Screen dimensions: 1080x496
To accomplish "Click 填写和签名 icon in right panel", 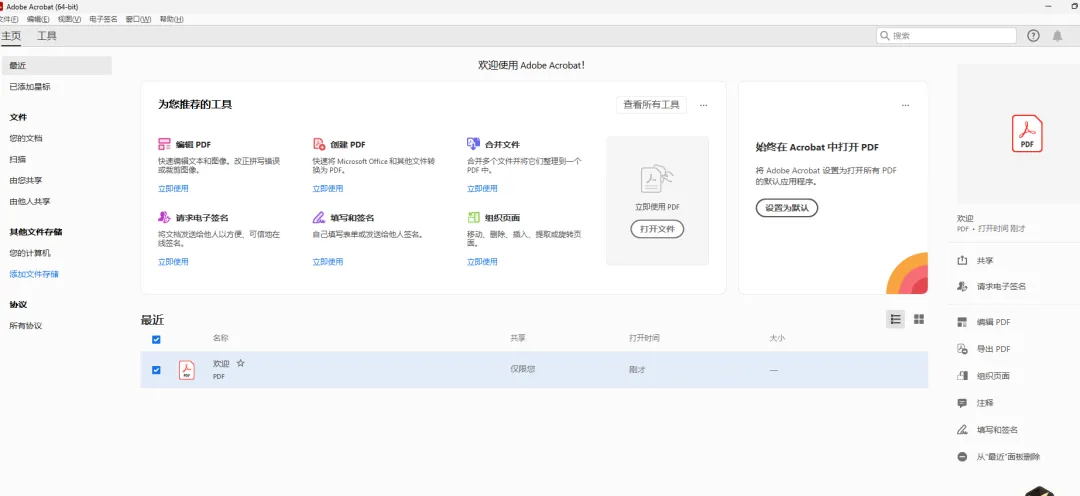I will pyautogui.click(x=962, y=430).
